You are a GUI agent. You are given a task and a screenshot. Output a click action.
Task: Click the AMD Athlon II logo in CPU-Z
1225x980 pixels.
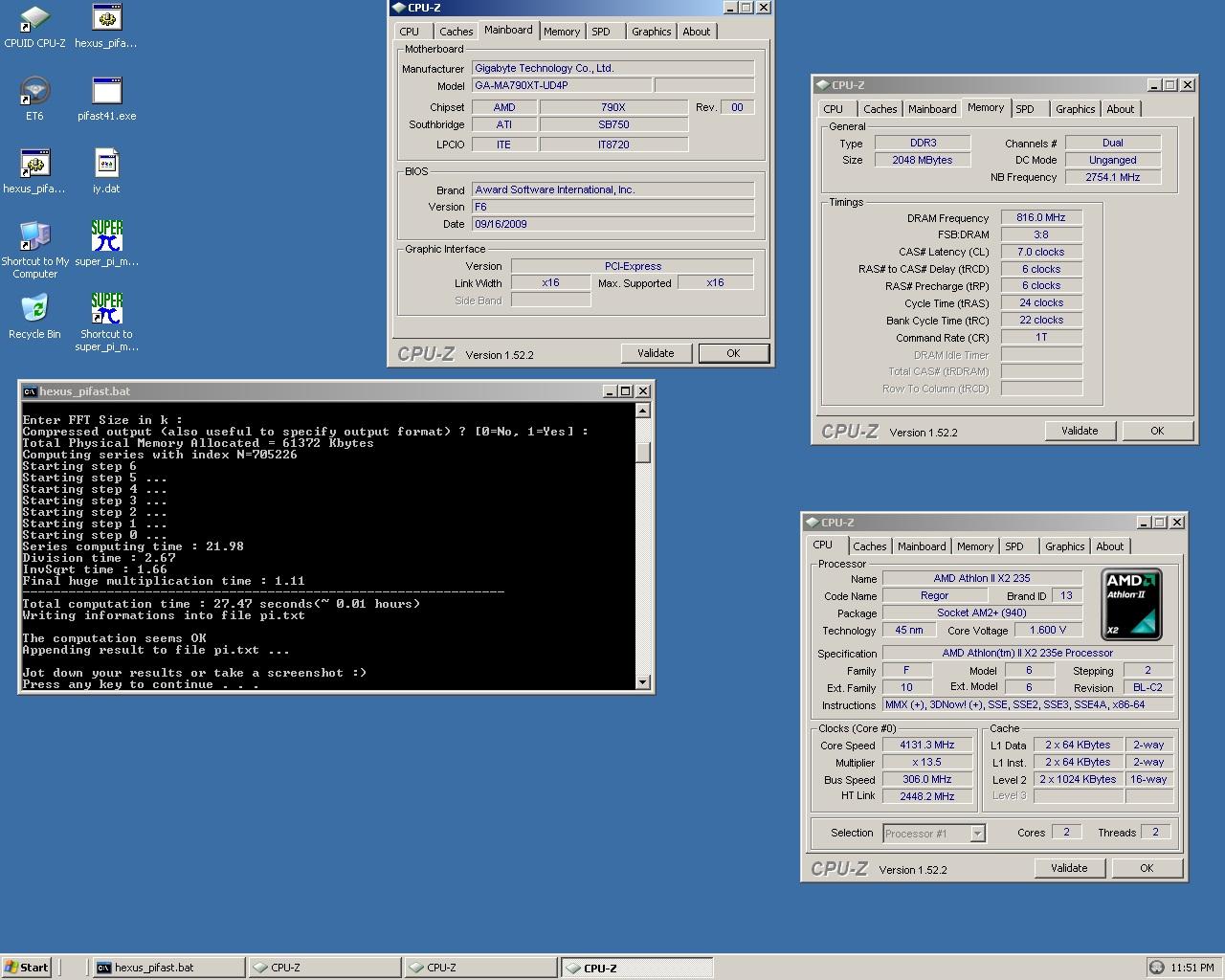point(1131,604)
